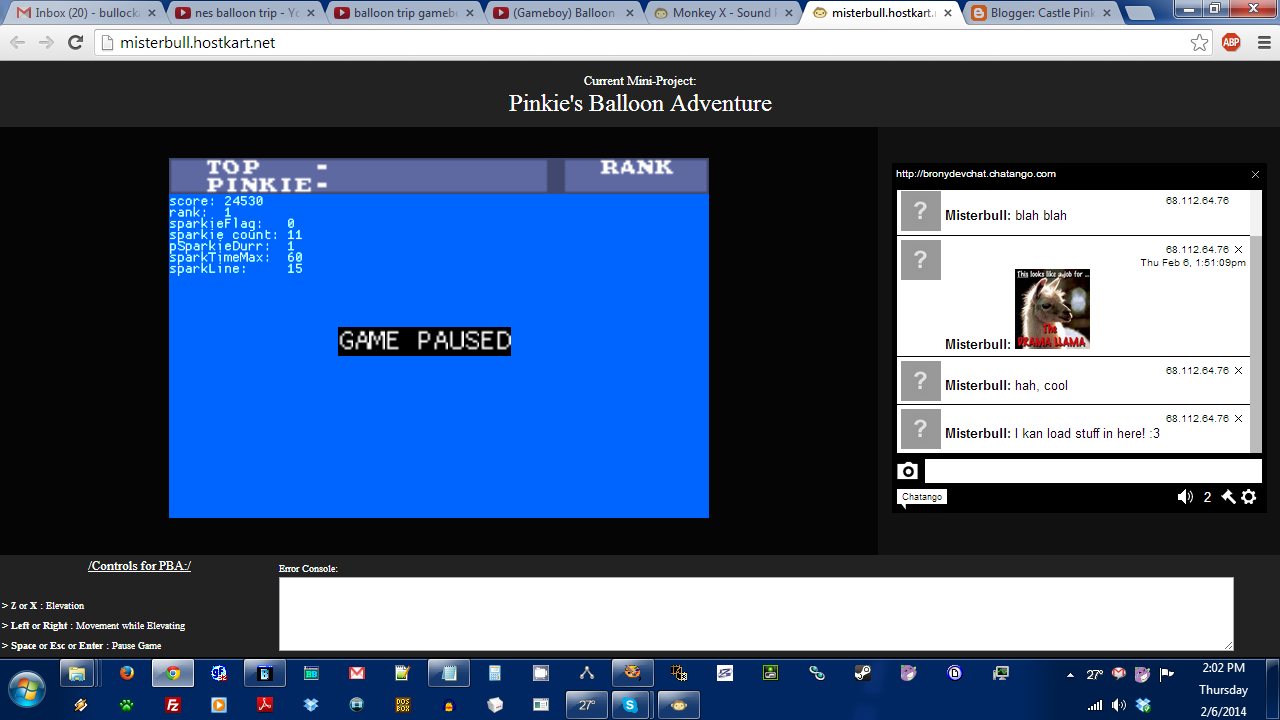Open the Chrome menu button
Image resolution: width=1280 pixels, height=720 pixels.
pos(1263,43)
